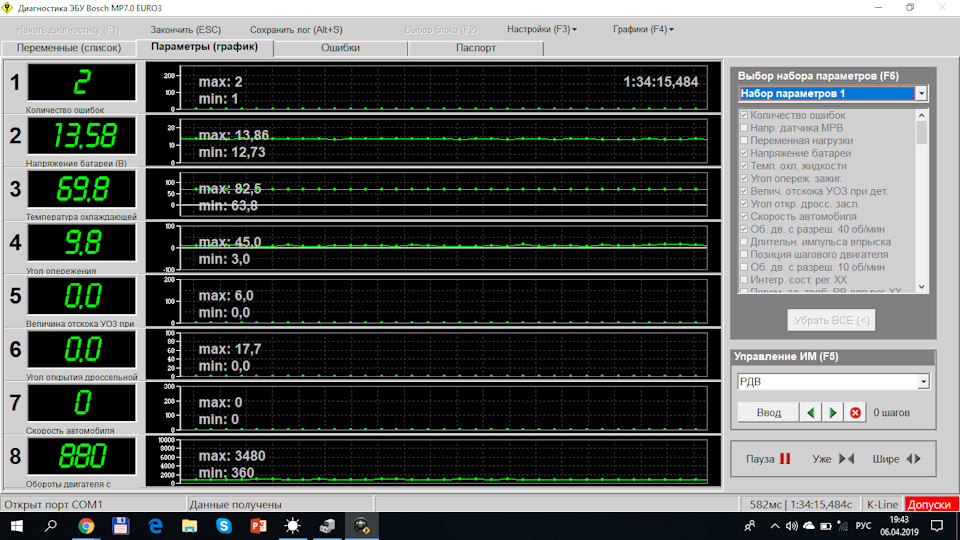The image size is (960, 540).
Task: Click the Ввод button
Action: point(768,413)
